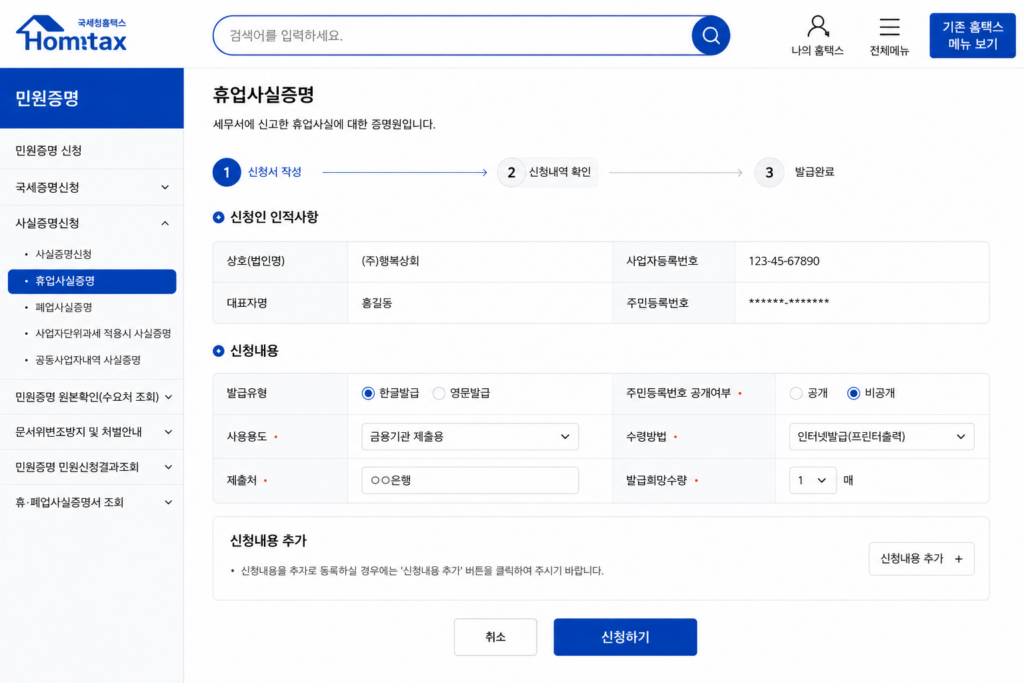Image resolution: width=1024 pixels, height=683 pixels.
Task: Expand 문서위변조방지 및 처벌안내 chevron
Action: [168, 432]
